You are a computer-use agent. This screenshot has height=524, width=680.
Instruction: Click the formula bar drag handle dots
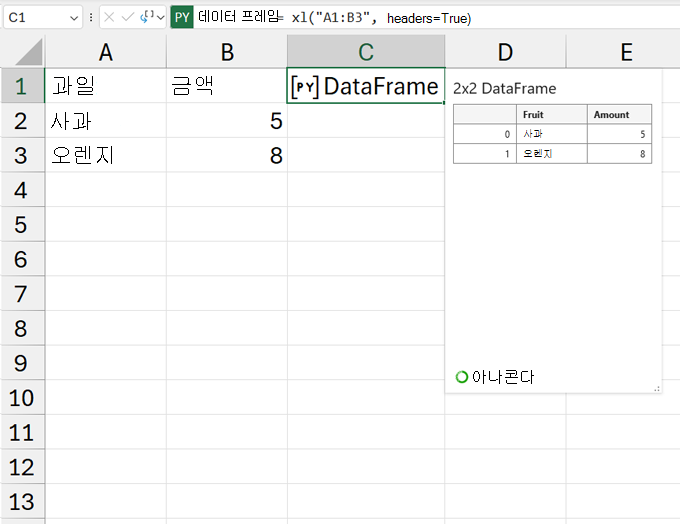91,17
